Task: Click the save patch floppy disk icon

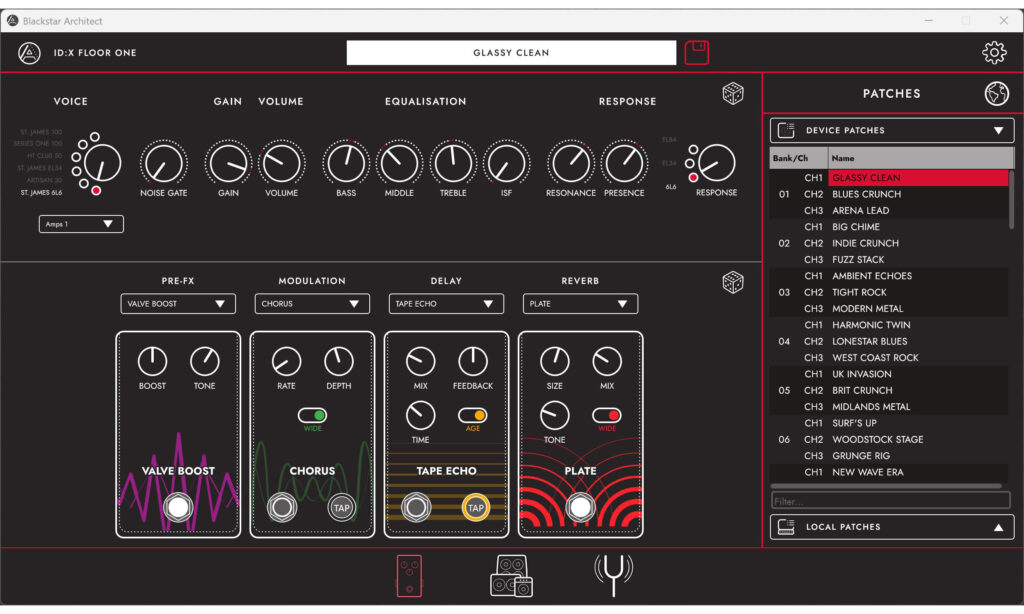Action: [697, 53]
